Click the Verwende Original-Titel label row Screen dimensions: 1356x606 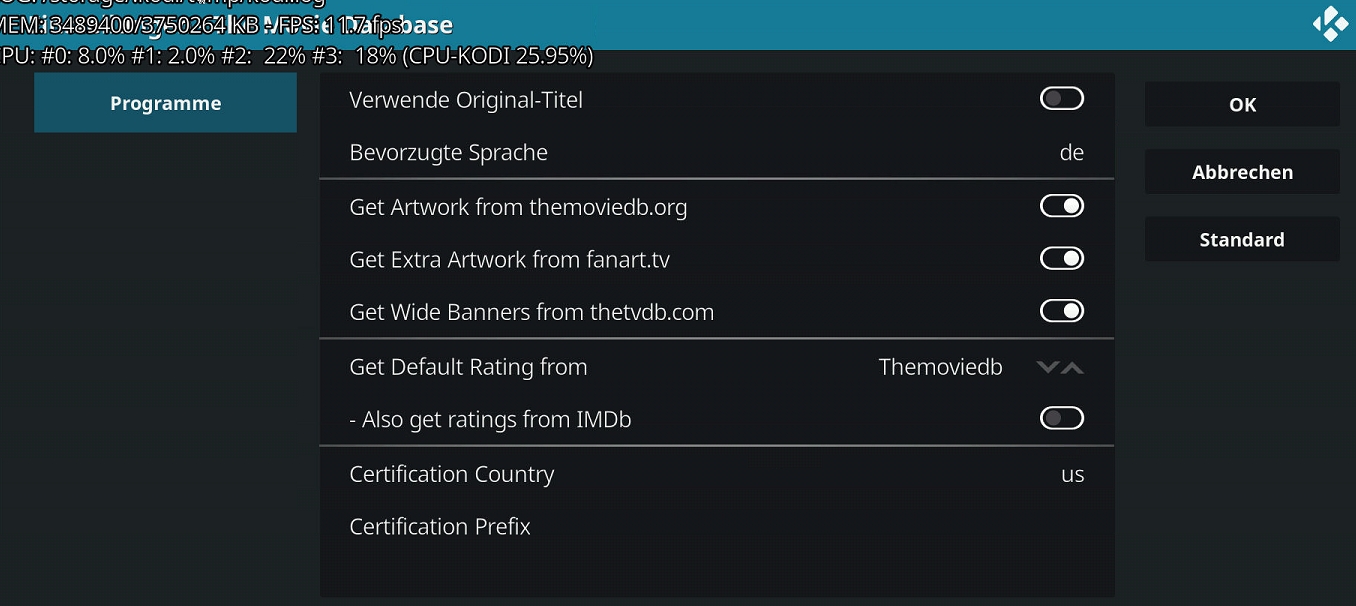[716, 99]
